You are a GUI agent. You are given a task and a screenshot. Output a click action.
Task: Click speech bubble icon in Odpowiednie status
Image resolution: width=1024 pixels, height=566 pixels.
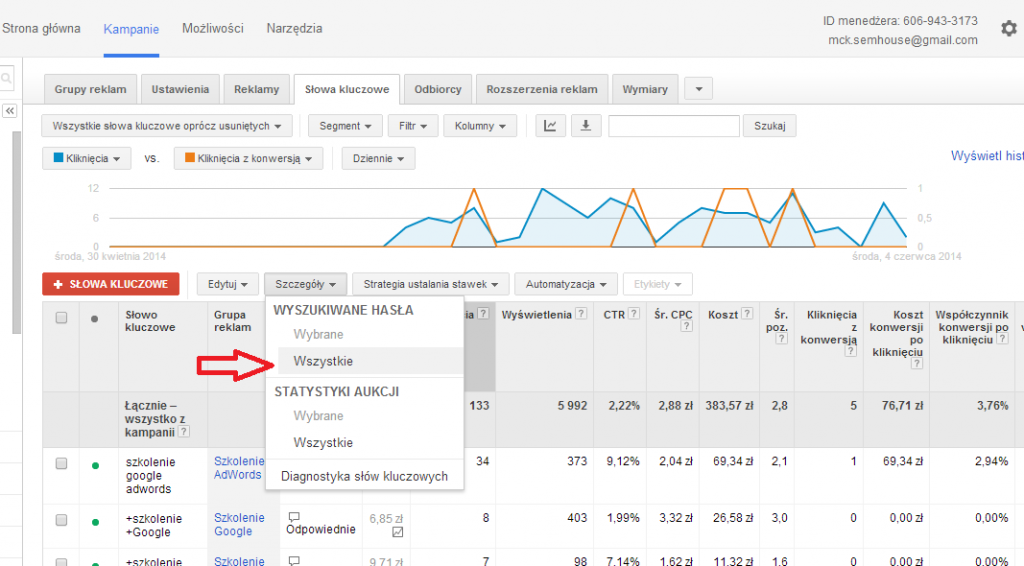294,517
